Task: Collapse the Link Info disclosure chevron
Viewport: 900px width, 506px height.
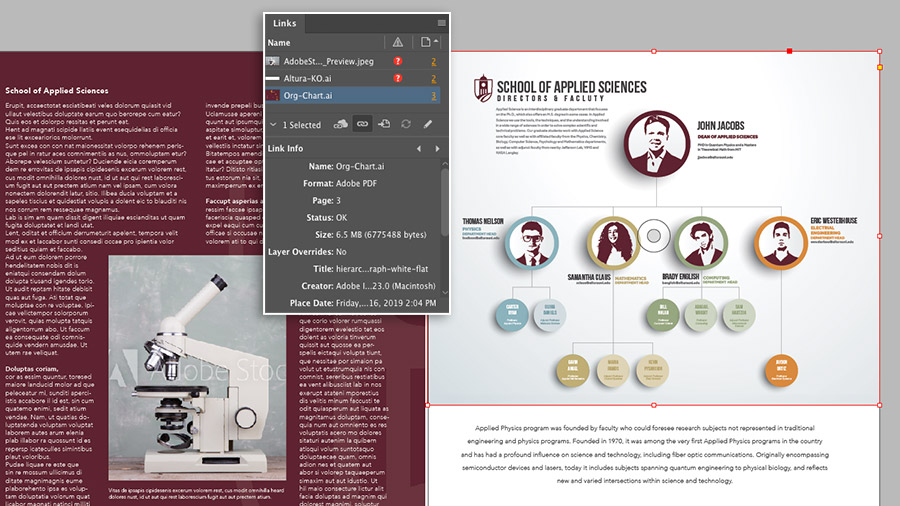Action: (x=273, y=124)
